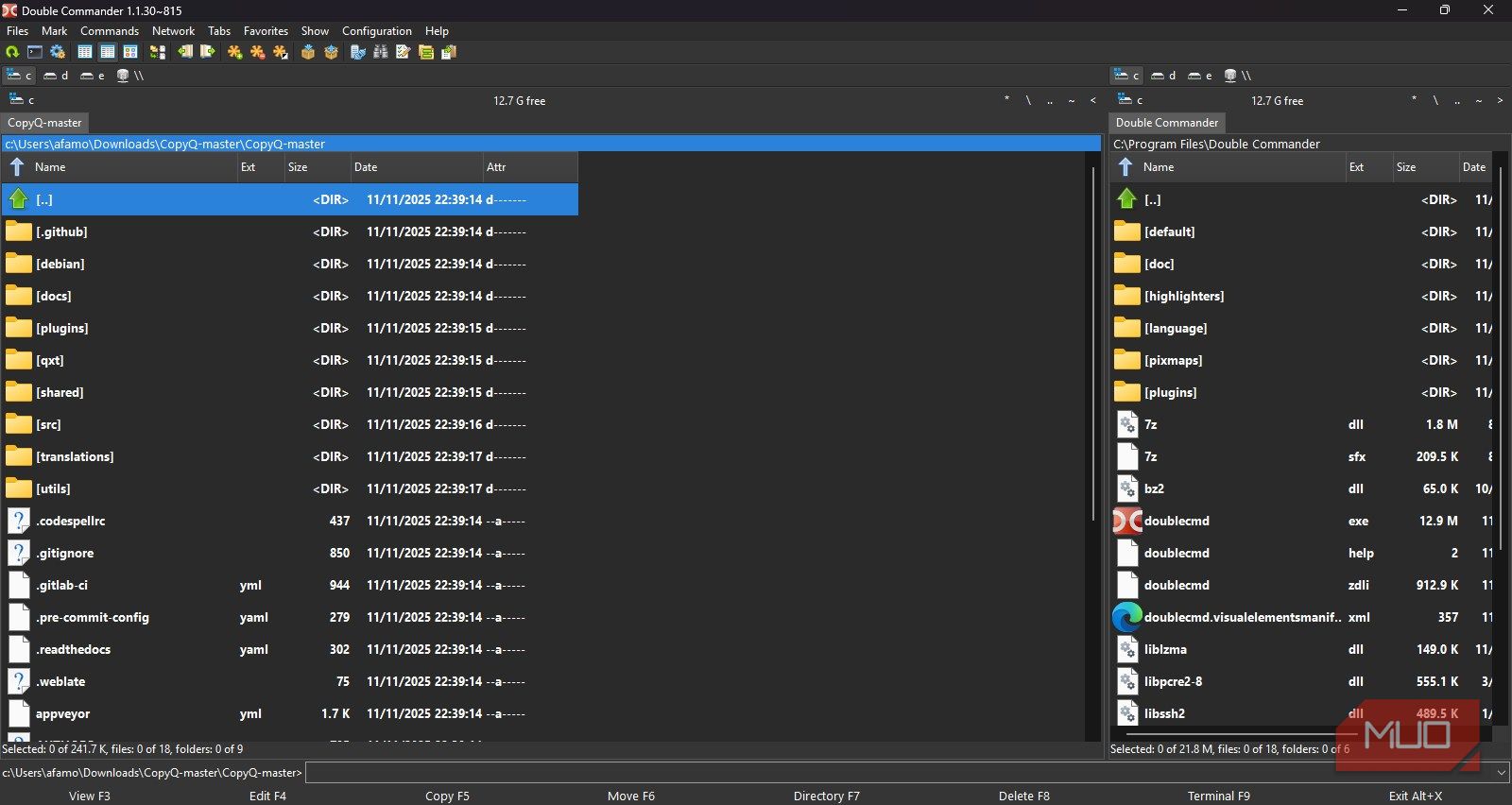This screenshot has height=805, width=1512.
Task: Click the Move F6 button
Action: coord(631,796)
